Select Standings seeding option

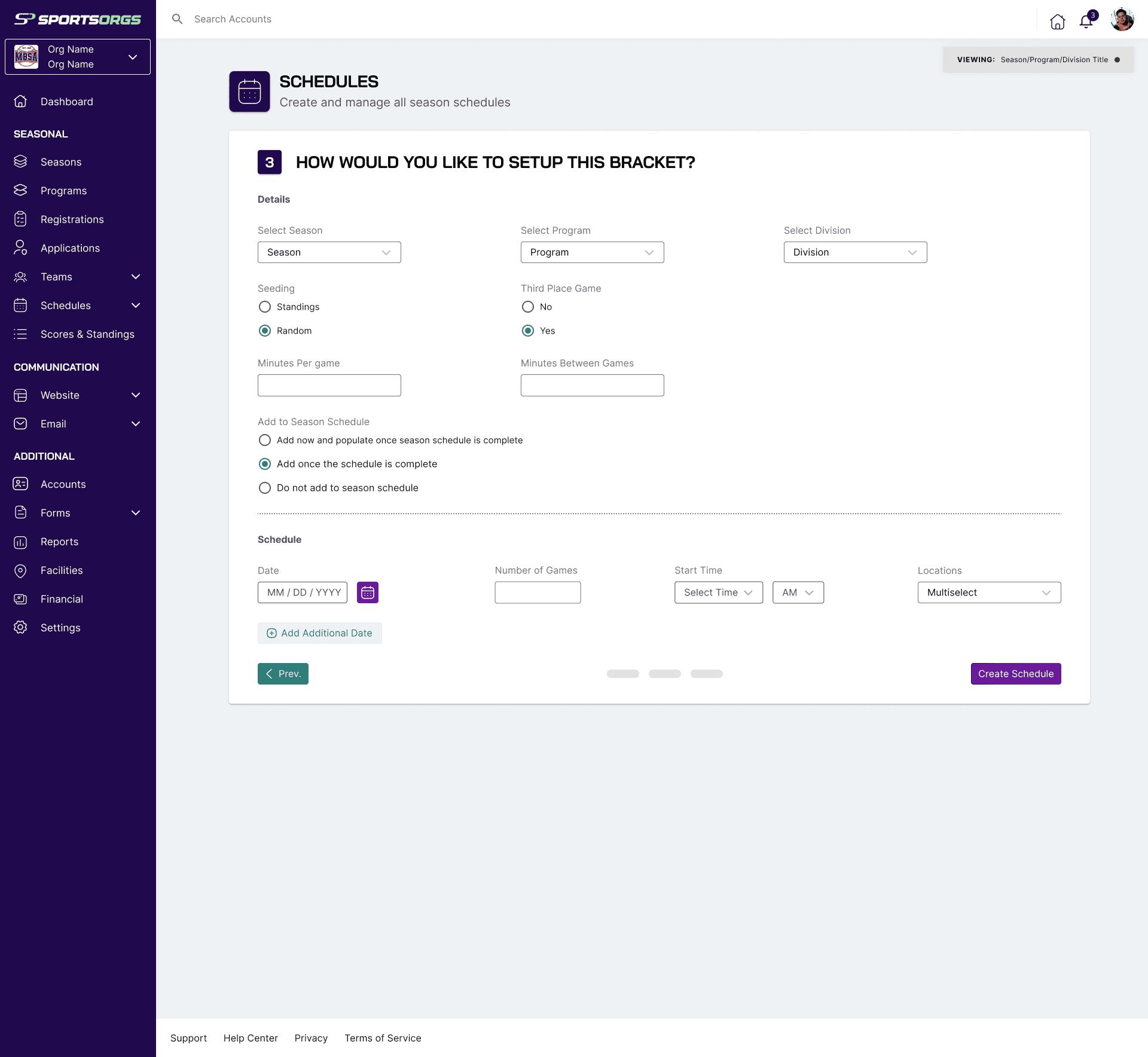265,307
